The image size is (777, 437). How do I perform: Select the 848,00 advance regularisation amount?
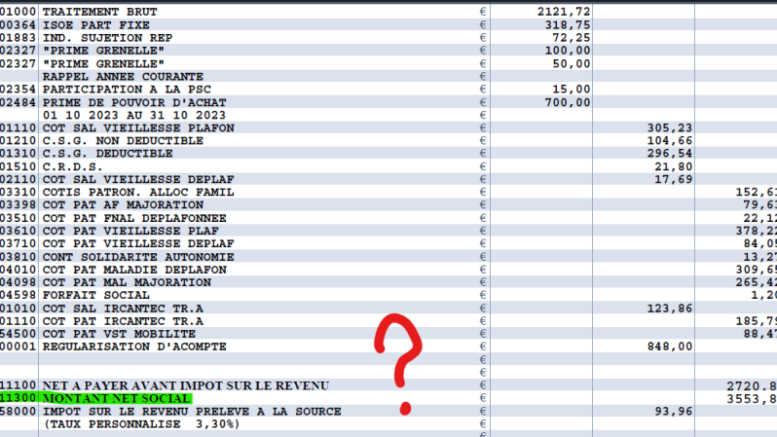(x=670, y=347)
